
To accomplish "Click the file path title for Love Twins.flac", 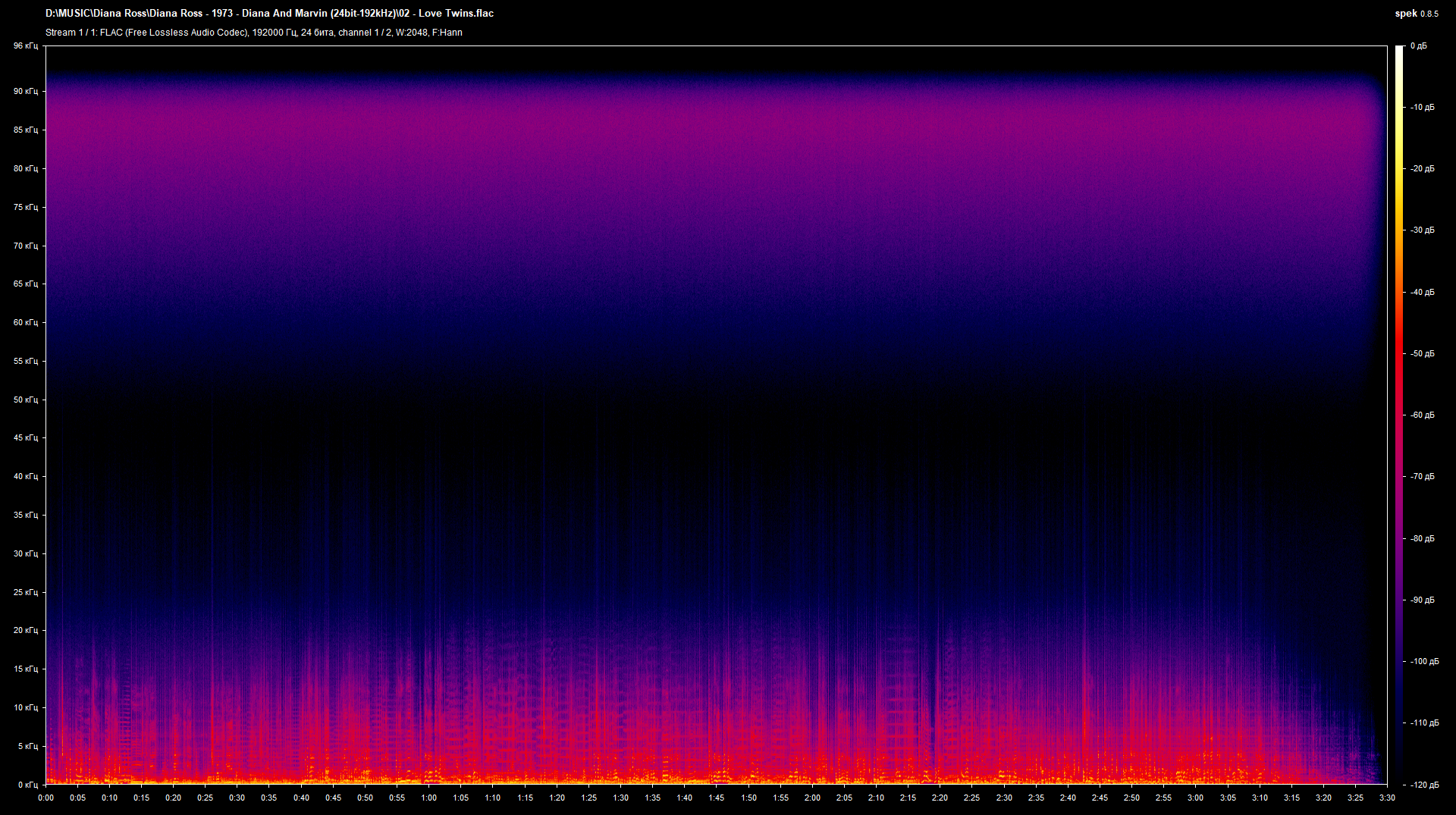I will [x=269, y=13].
